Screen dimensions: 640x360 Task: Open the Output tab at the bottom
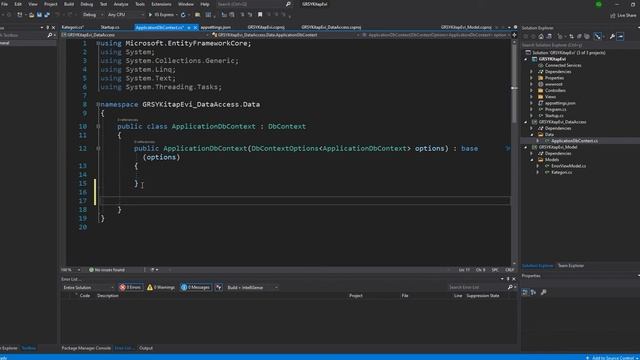click(146, 348)
